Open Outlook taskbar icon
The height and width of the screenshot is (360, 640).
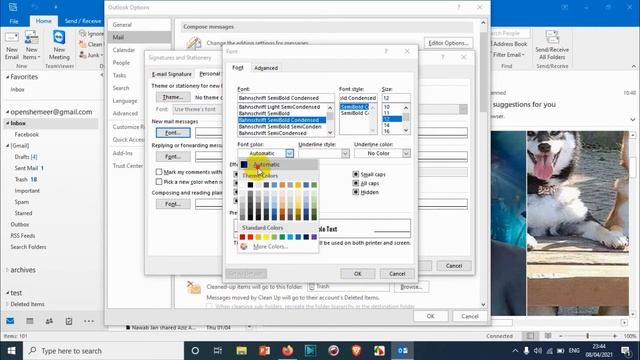point(402,351)
